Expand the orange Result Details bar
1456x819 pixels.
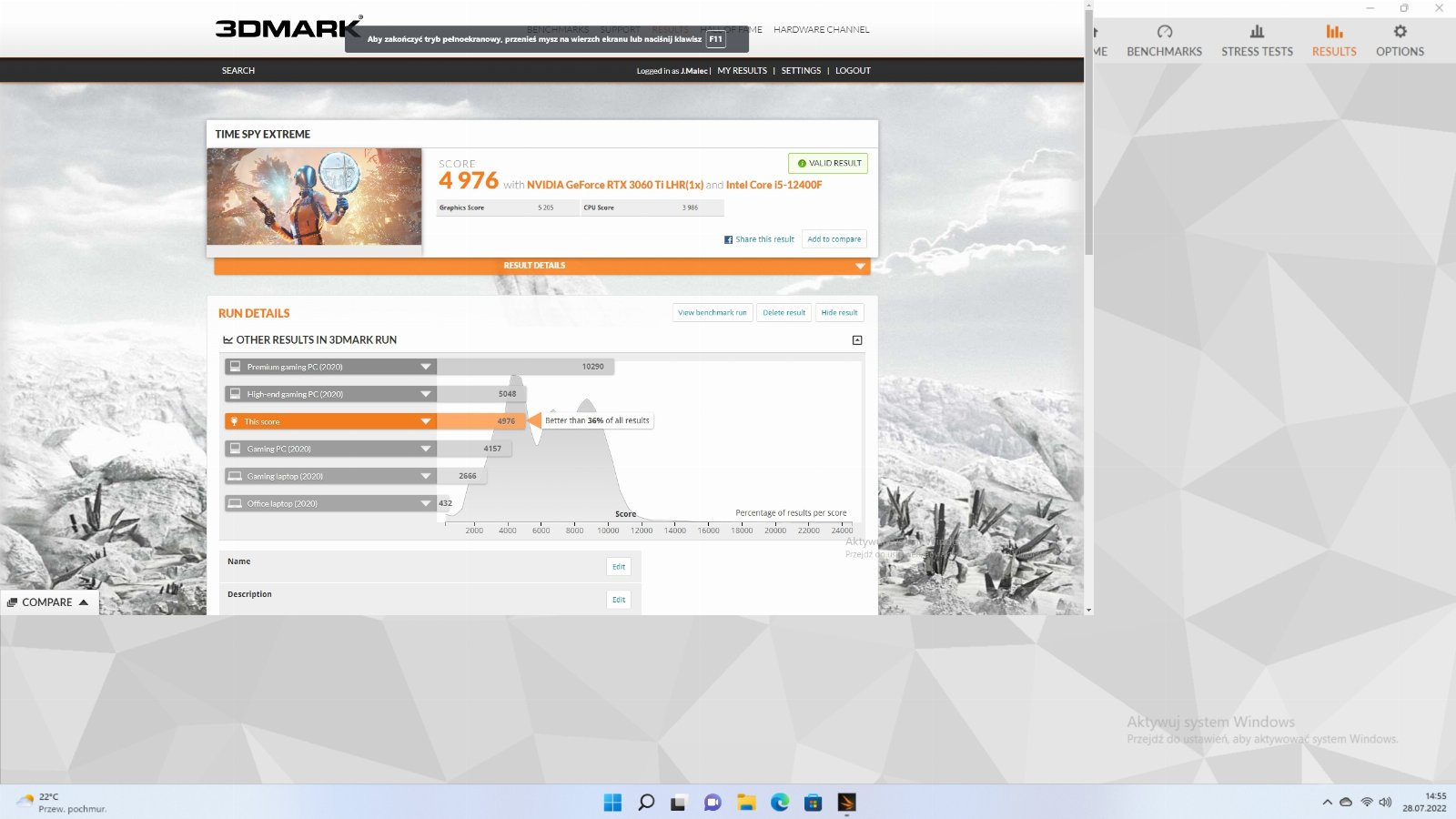542,266
